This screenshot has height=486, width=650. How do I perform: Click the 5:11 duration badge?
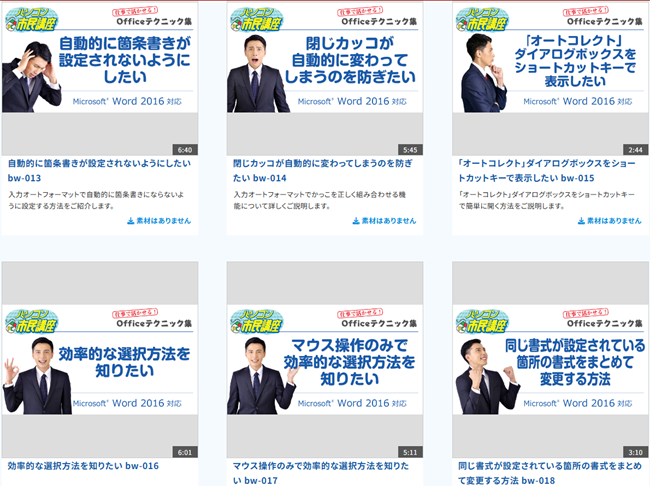(x=410, y=452)
